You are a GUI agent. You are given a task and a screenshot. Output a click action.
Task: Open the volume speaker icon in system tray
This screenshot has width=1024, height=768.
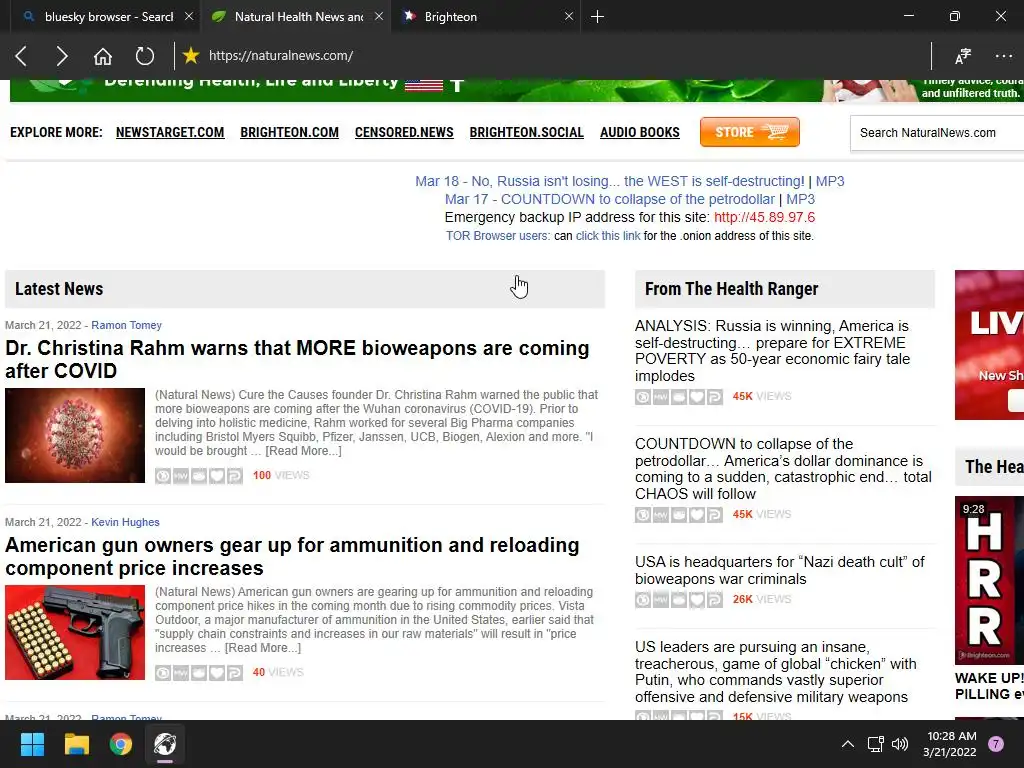[900, 744]
